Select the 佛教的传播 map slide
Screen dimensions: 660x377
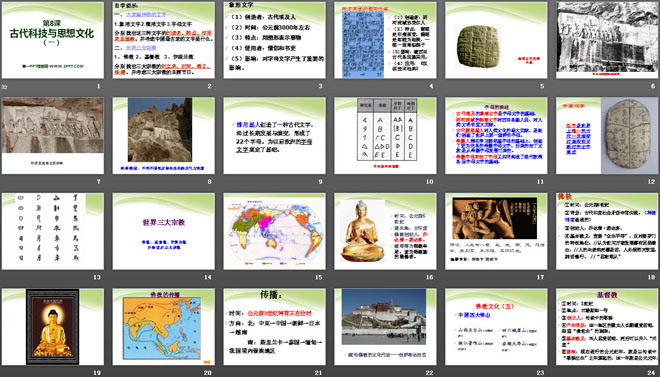[x=163, y=327]
